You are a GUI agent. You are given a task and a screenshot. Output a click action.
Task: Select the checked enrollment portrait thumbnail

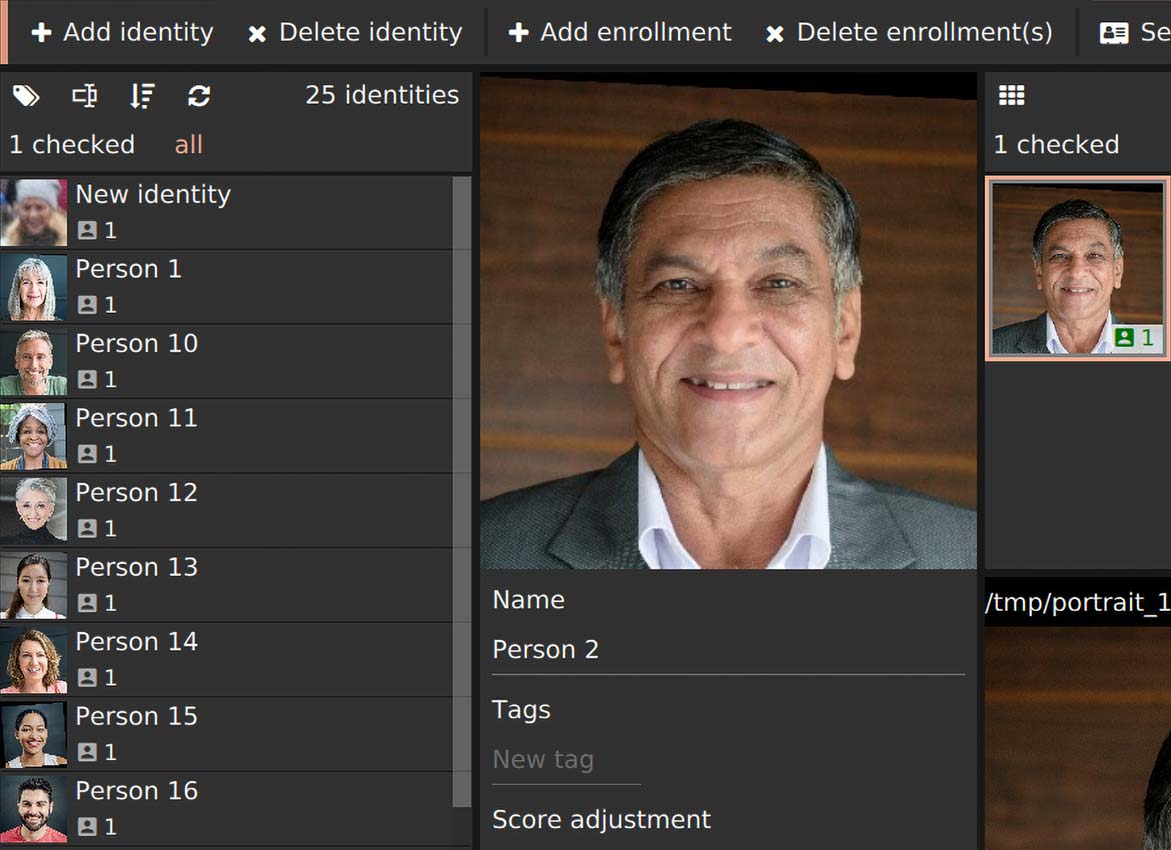[x=1077, y=268]
